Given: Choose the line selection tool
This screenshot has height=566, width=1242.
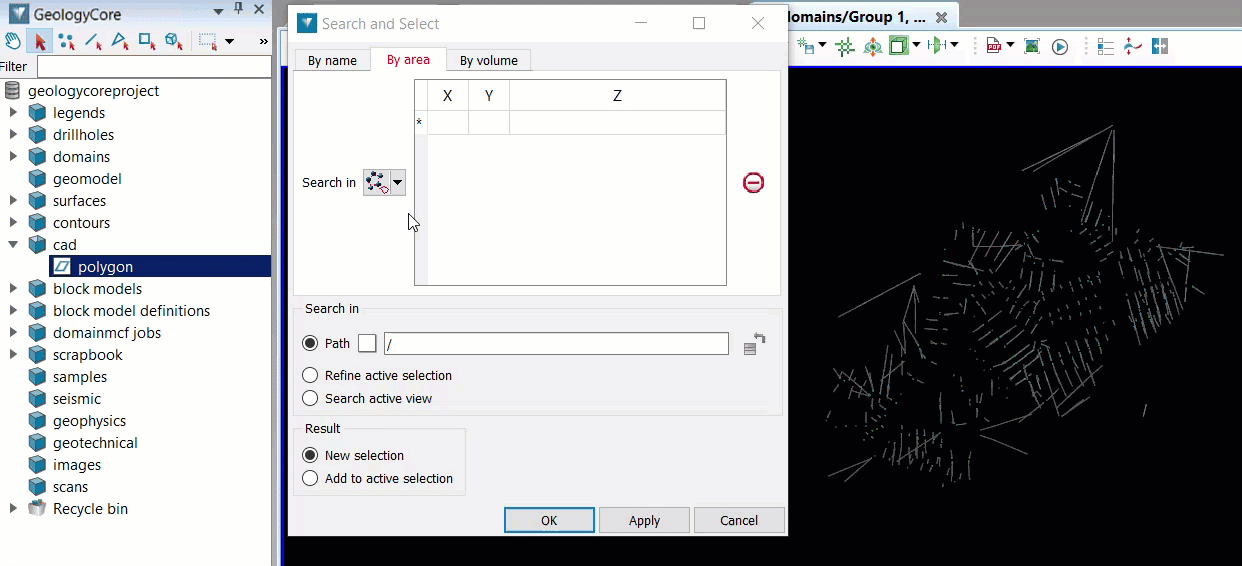Looking at the screenshot, I should coord(93,41).
